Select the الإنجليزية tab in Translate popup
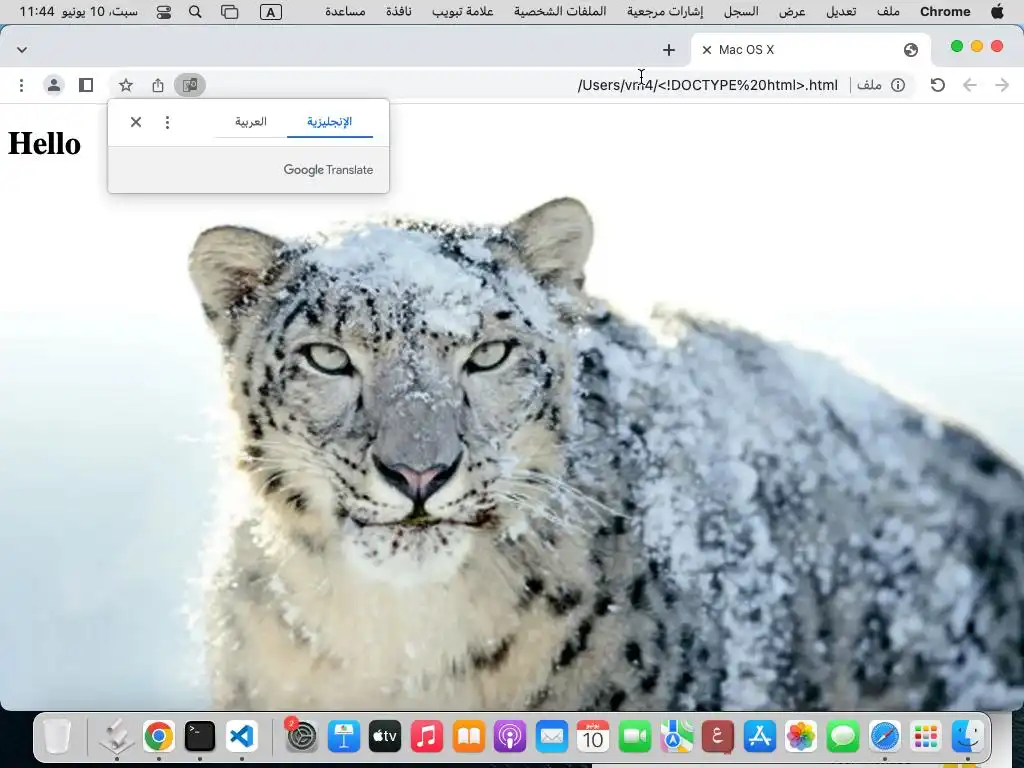This screenshot has width=1024, height=768. [330, 122]
